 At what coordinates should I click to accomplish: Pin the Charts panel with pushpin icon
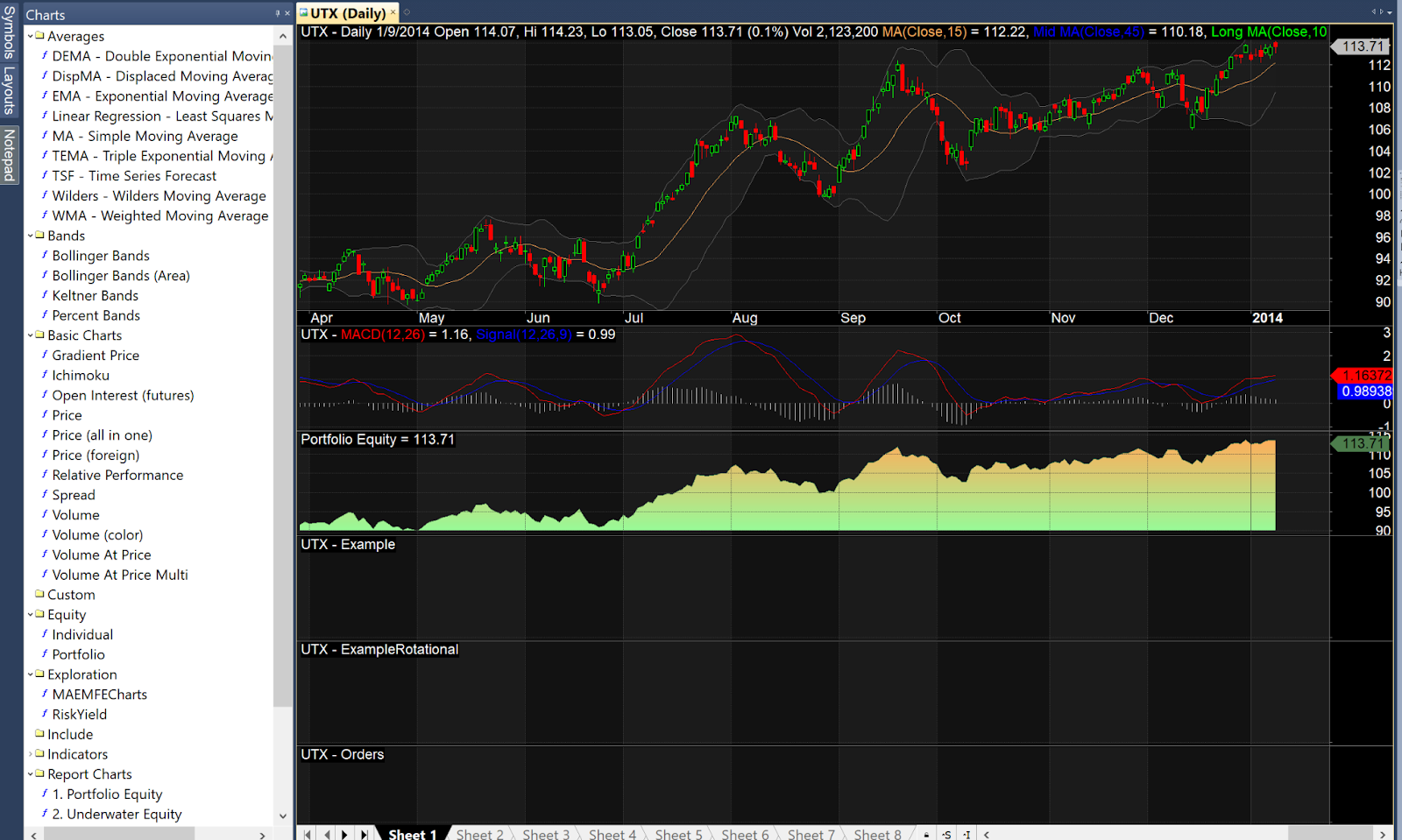coord(278,13)
